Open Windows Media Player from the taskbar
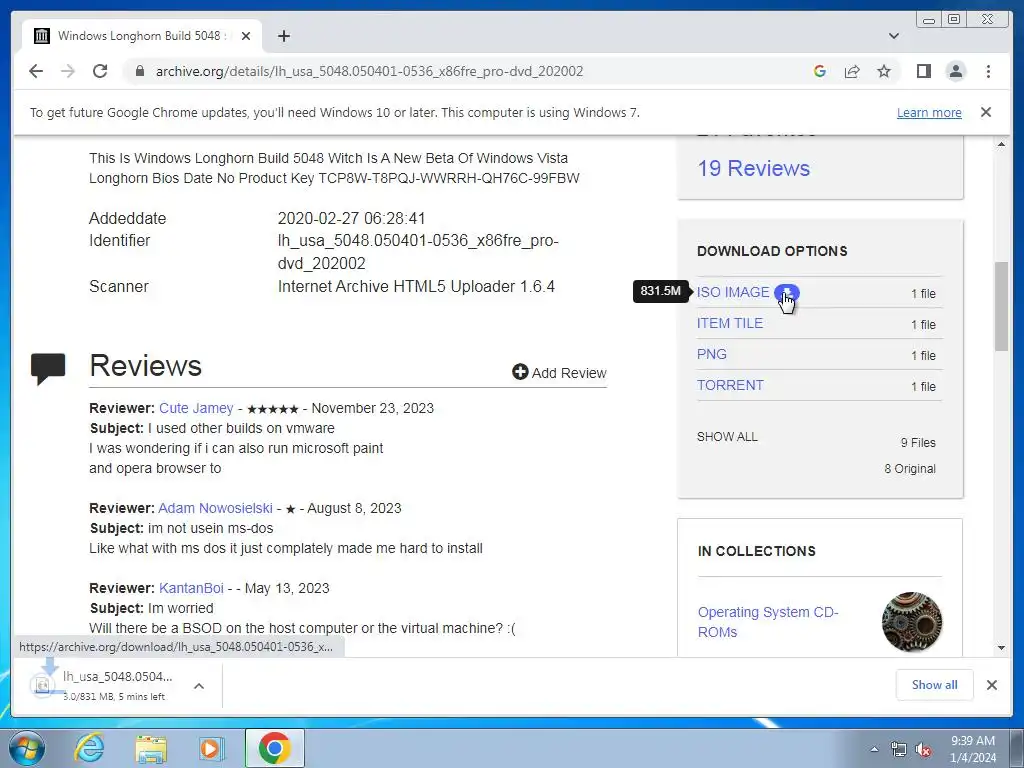Image resolution: width=1024 pixels, height=768 pixels. click(211, 748)
